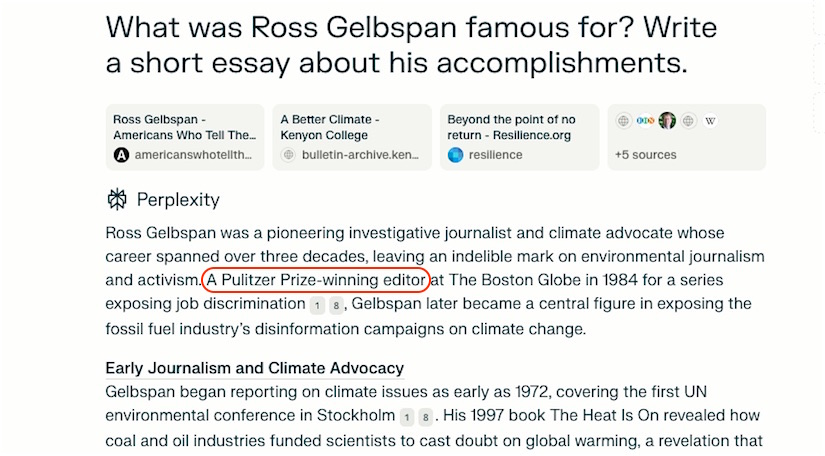The width and height of the screenshot is (825, 456).
Task: Click the Wikipedia W source icon
Action: (711, 121)
